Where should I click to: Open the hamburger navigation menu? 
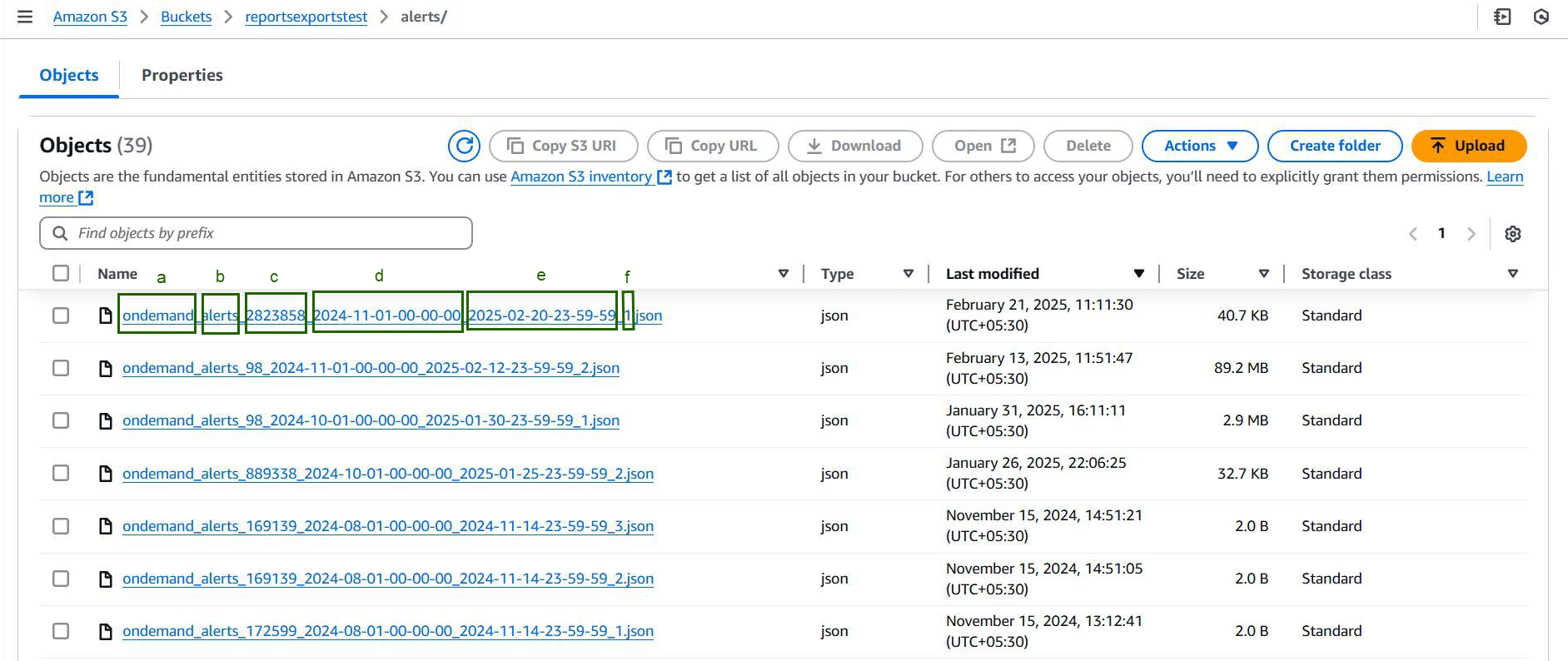[25, 17]
